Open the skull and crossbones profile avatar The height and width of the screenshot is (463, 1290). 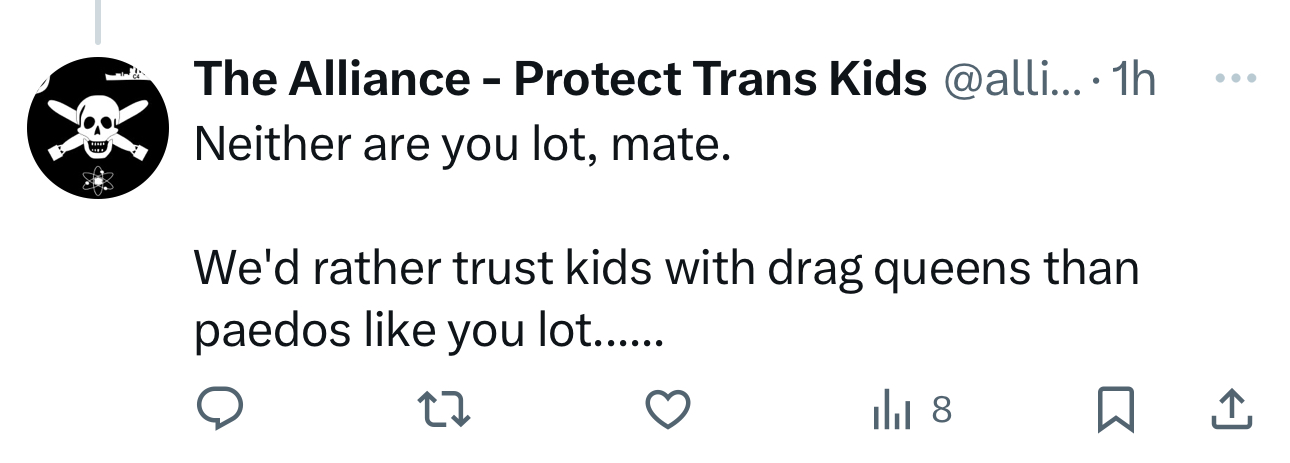pyautogui.click(x=97, y=127)
